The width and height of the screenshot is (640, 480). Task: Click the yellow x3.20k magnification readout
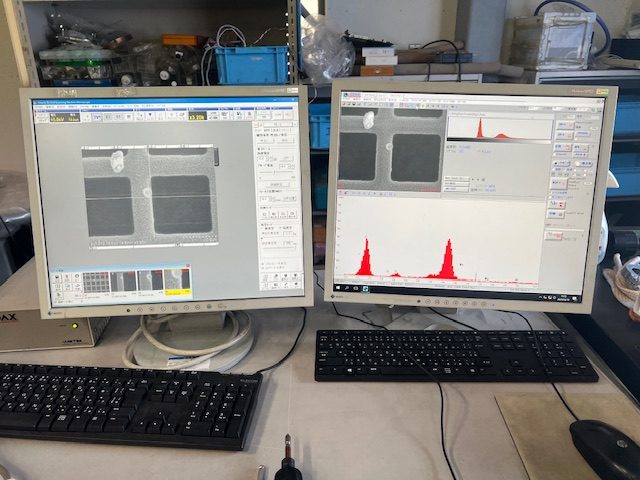tap(197, 117)
